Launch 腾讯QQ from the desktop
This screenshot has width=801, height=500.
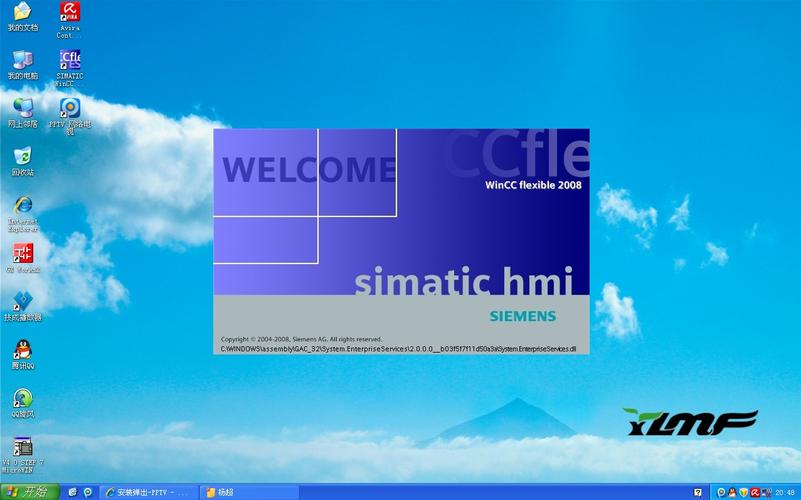tap(22, 354)
